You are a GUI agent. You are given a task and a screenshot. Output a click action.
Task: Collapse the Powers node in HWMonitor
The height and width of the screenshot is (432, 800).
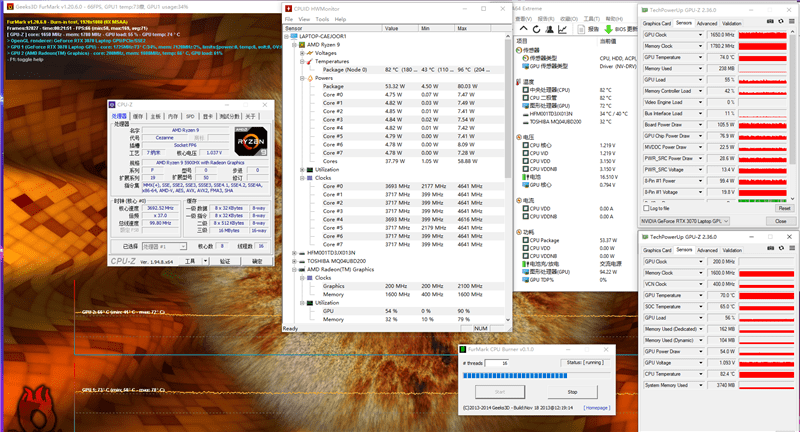302,78
